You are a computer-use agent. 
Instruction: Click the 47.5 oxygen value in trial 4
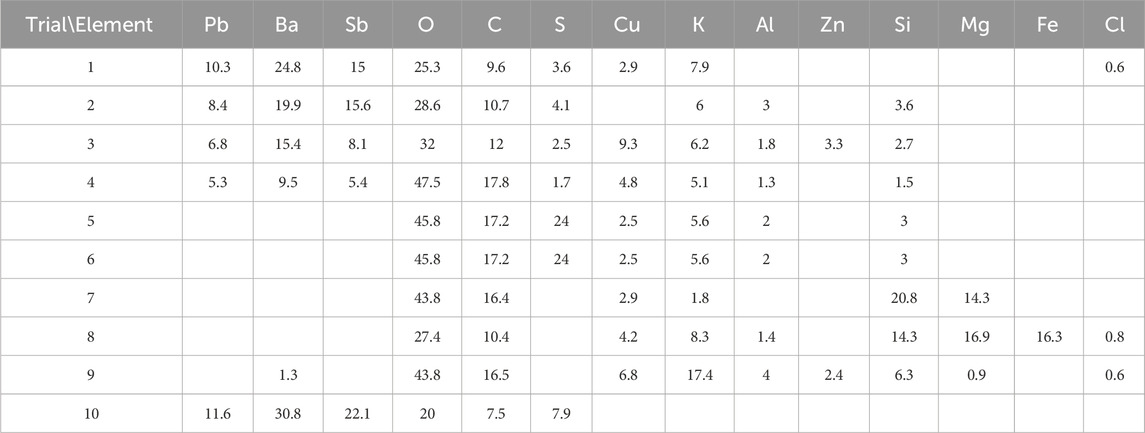[x=427, y=183]
